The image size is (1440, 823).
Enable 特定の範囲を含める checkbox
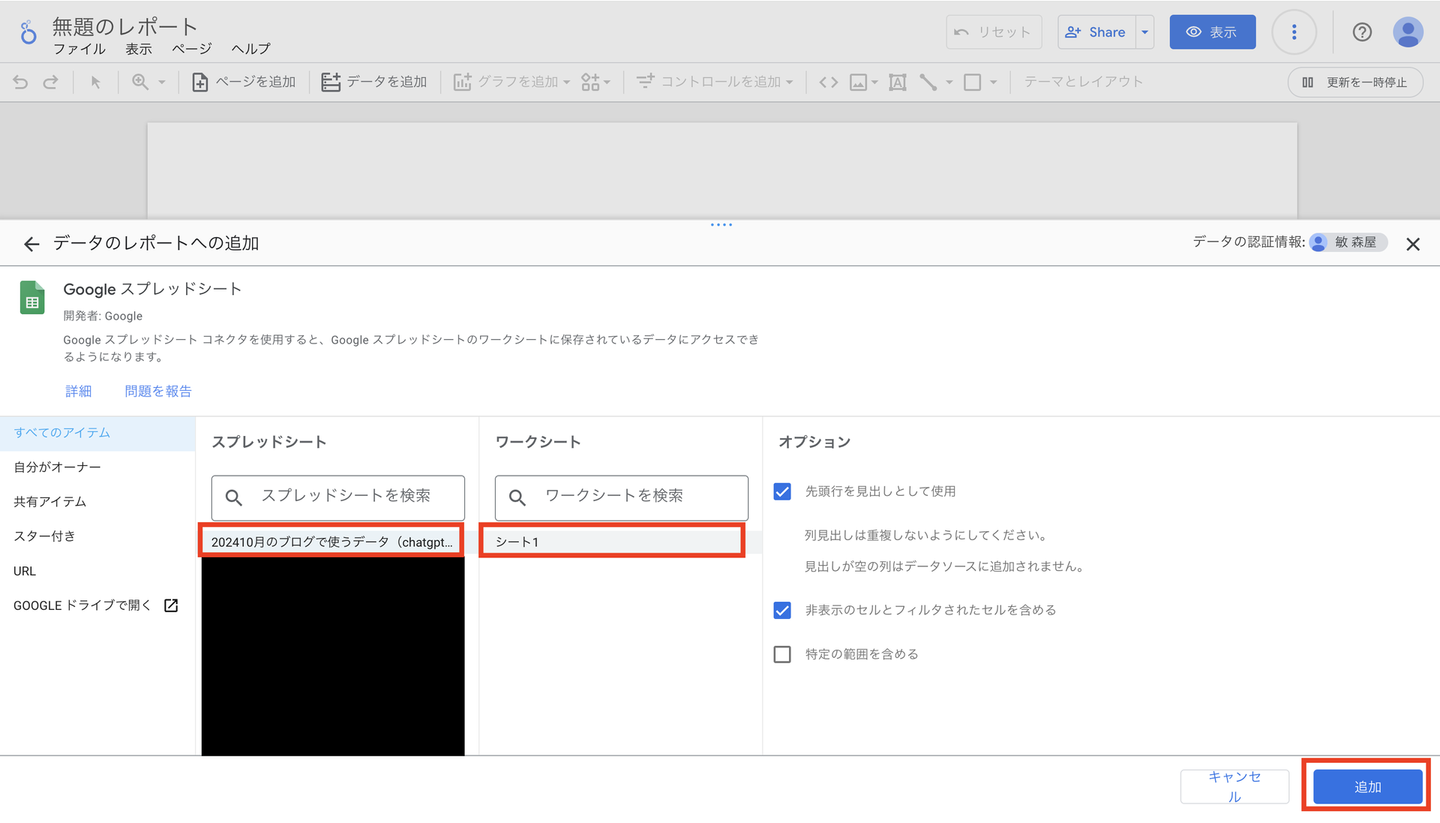coord(782,654)
